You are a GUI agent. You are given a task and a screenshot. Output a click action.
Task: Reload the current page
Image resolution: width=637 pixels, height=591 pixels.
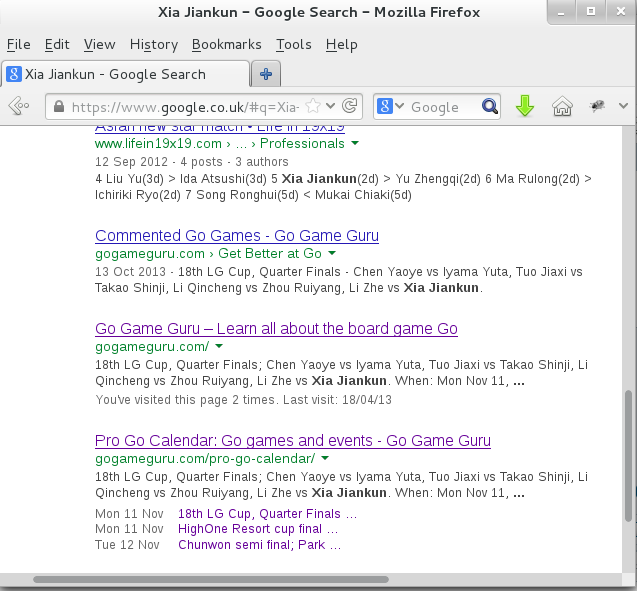(x=350, y=106)
